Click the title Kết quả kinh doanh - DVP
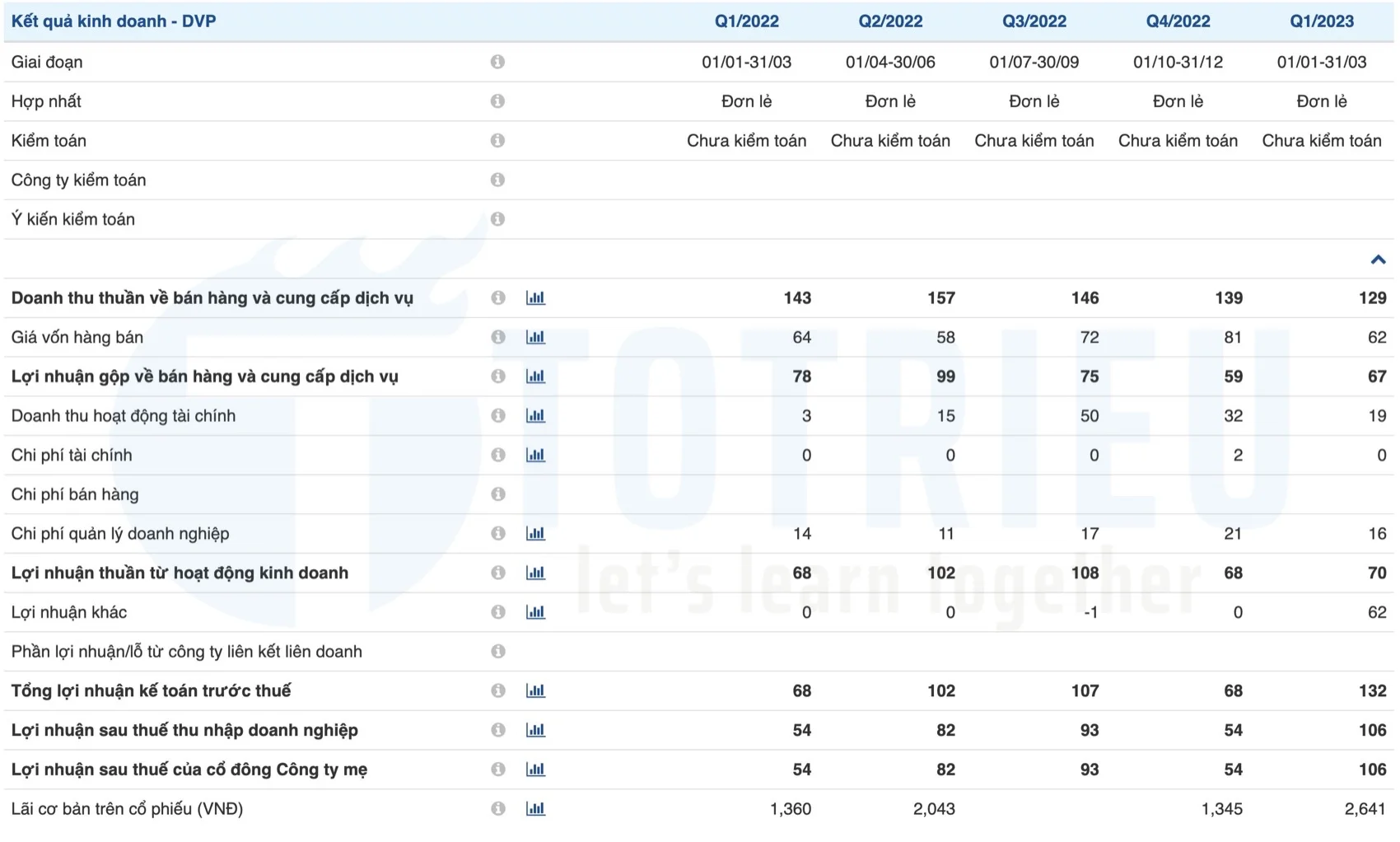Screen dimensions: 1400x842 pyautogui.click(x=114, y=21)
